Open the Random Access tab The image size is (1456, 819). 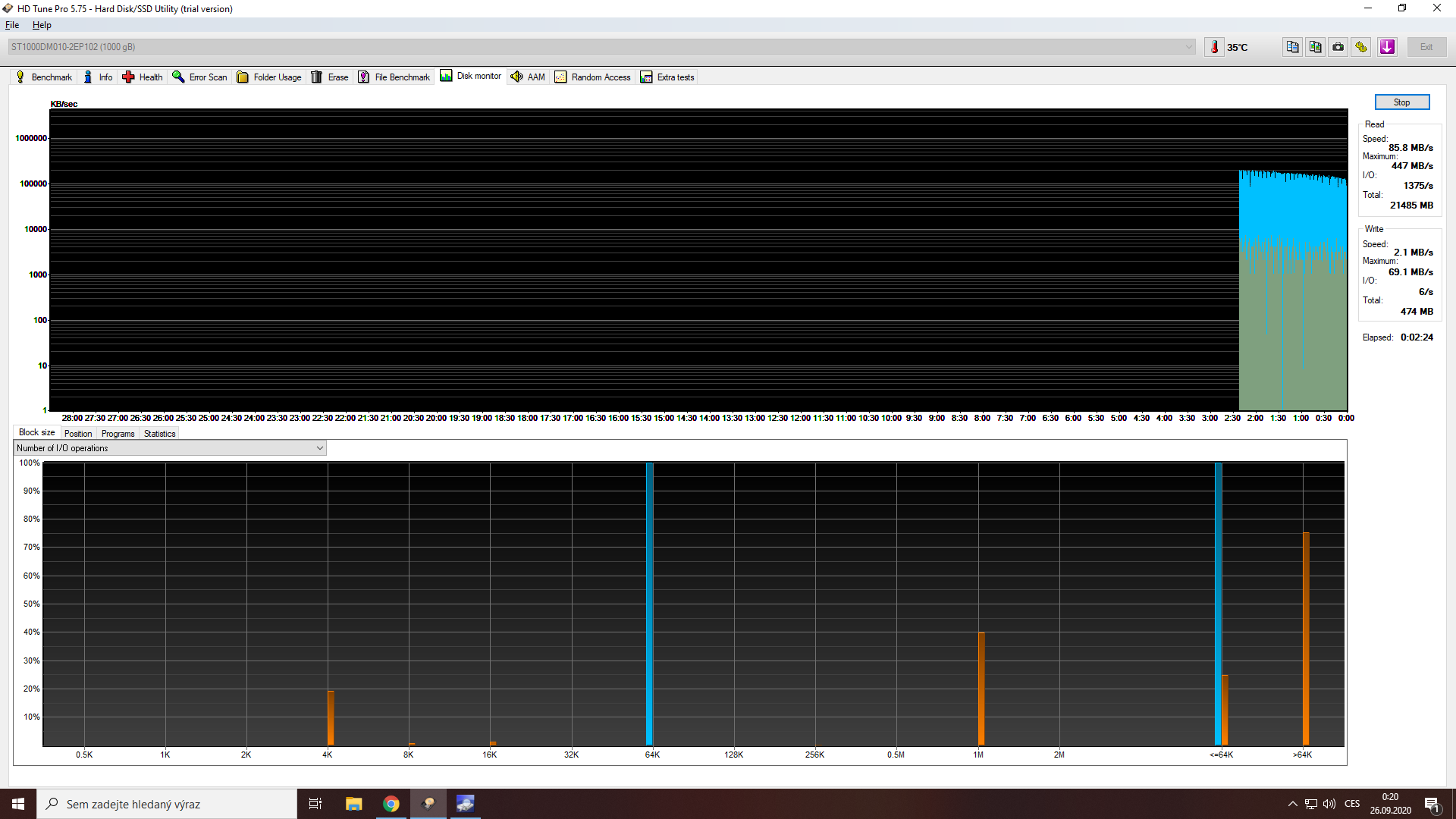pyautogui.click(x=592, y=77)
